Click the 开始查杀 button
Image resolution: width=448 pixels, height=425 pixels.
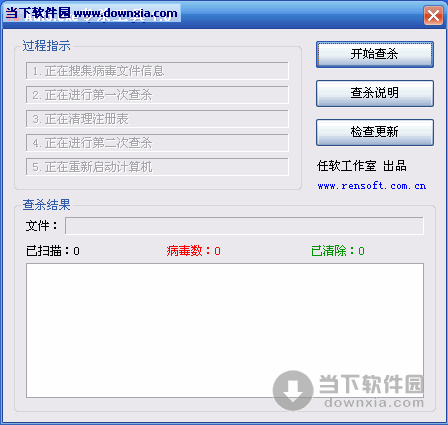tap(375, 54)
